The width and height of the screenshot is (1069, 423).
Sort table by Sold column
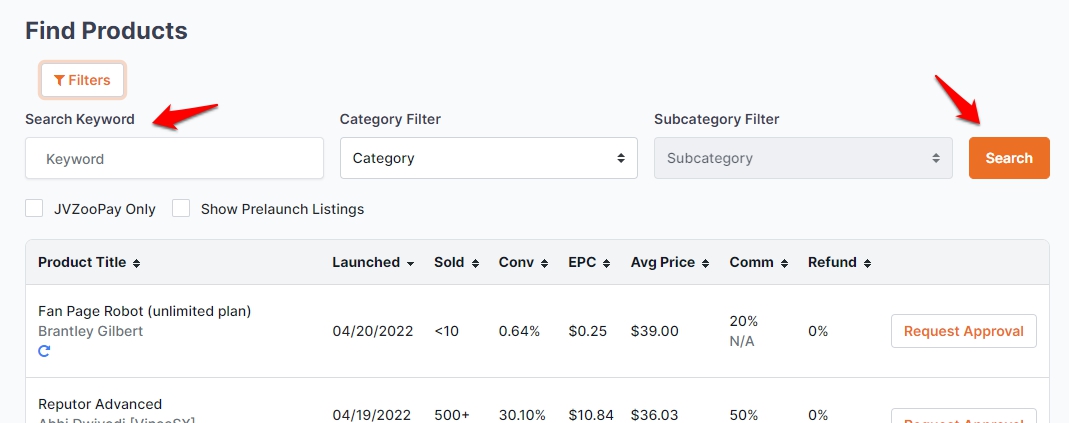point(457,263)
